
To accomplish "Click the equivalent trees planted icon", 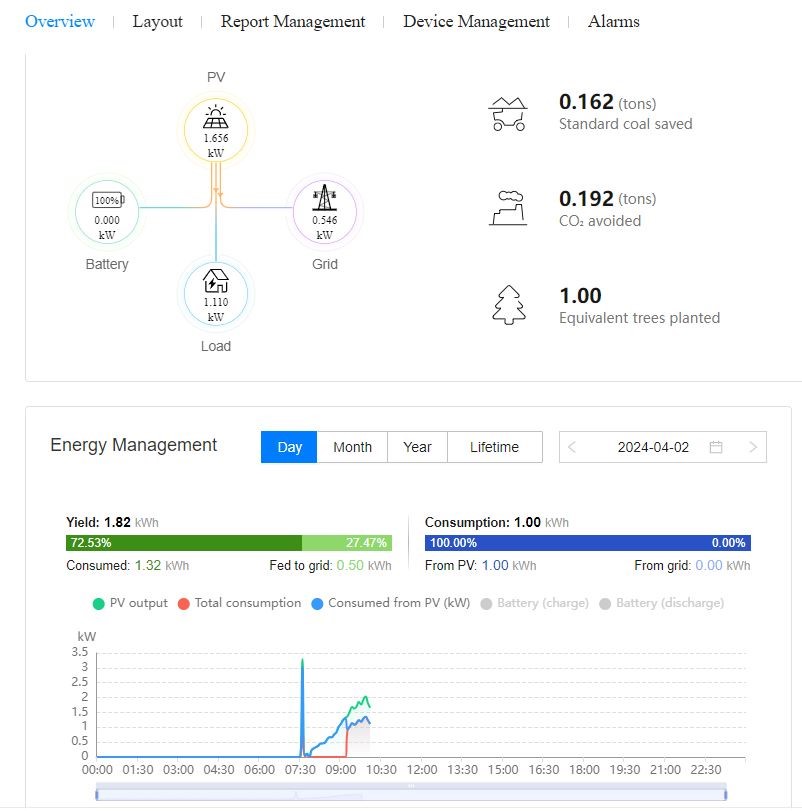I will tap(508, 305).
